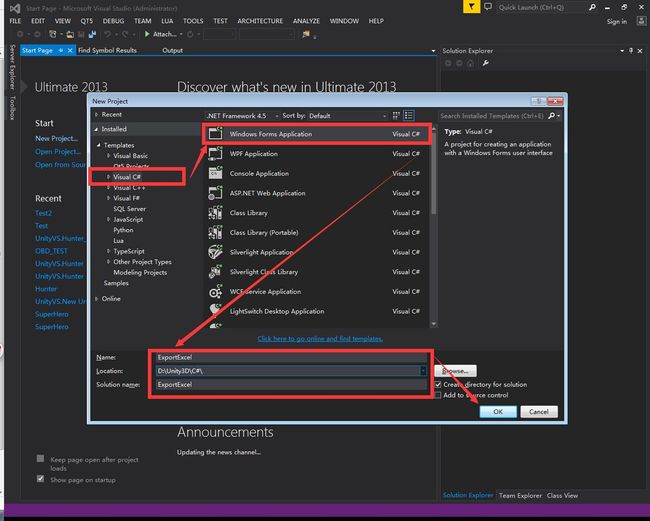This screenshot has height=521, width=650.
Task: Click the Quick Launch magnifier icon
Action: pos(592,7)
